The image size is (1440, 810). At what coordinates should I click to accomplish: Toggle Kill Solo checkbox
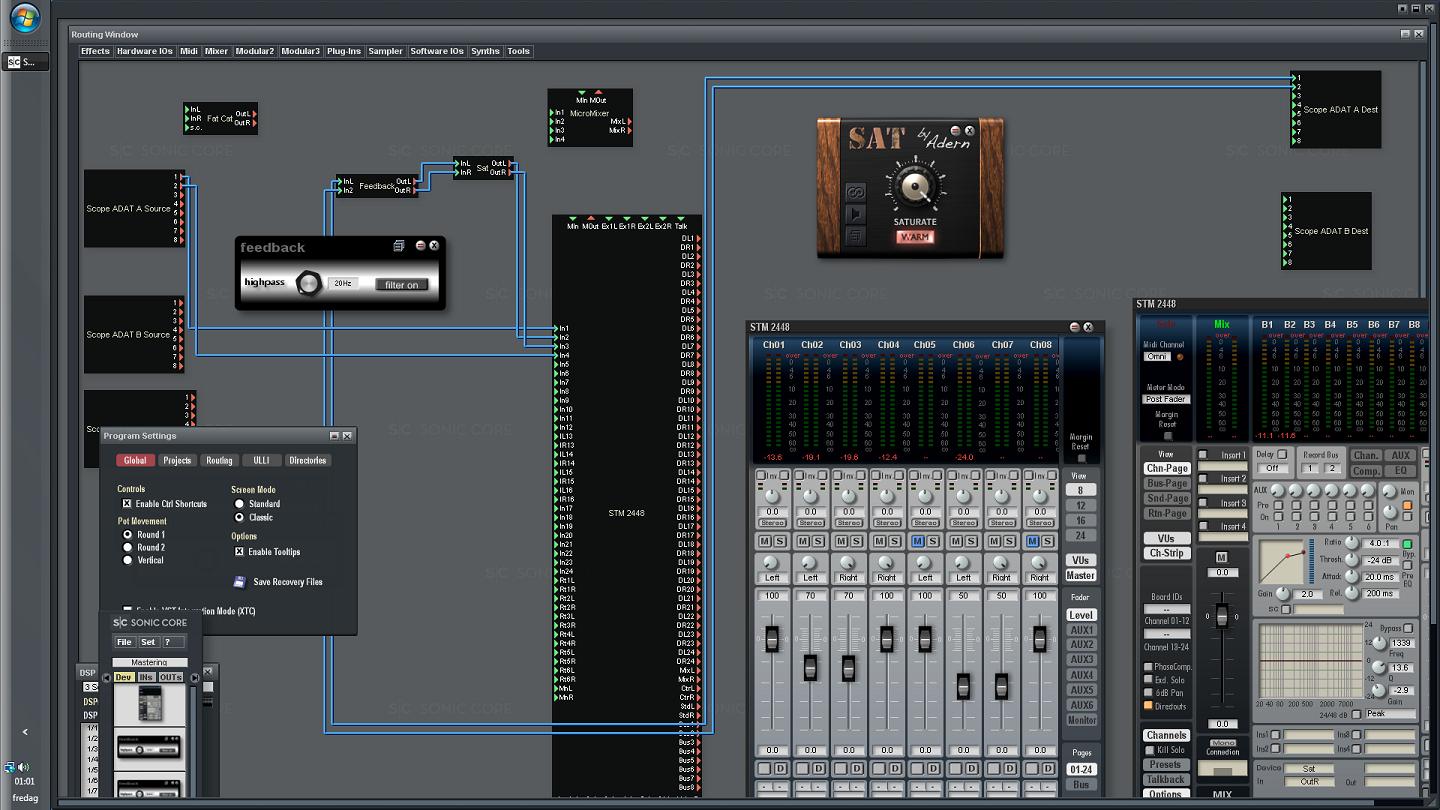coord(1150,750)
